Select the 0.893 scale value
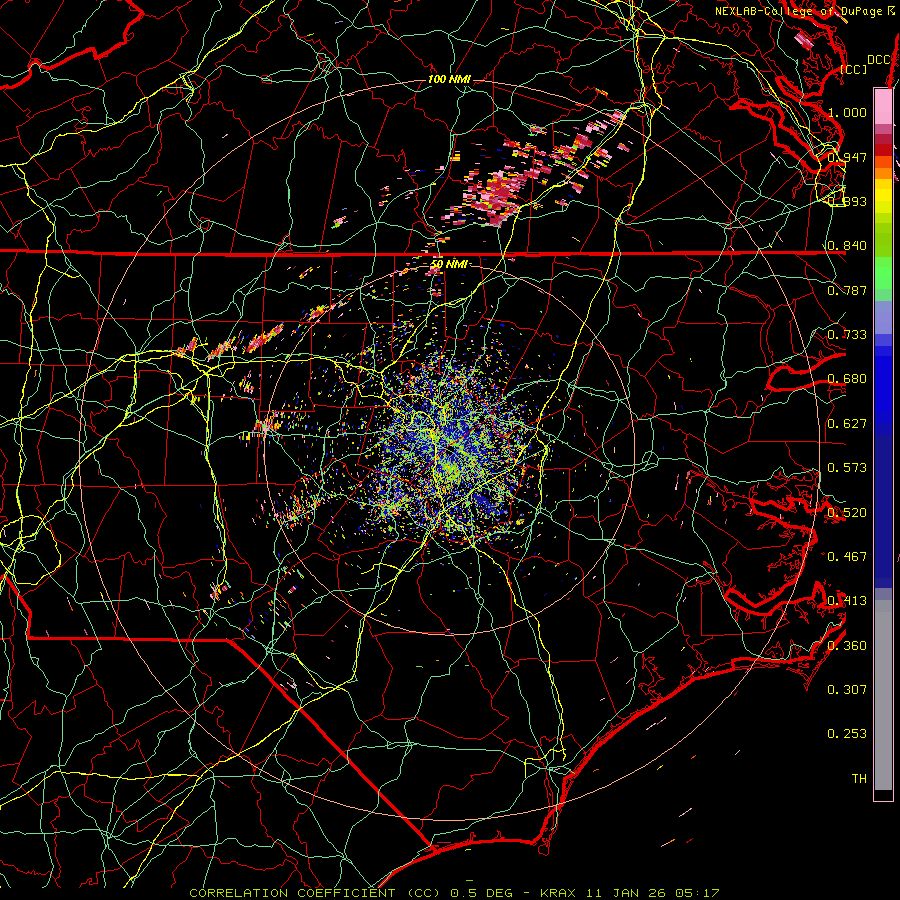Image resolution: width=900 pixels, height=900 pixels. pyautogui.click(x=847, y=201)
